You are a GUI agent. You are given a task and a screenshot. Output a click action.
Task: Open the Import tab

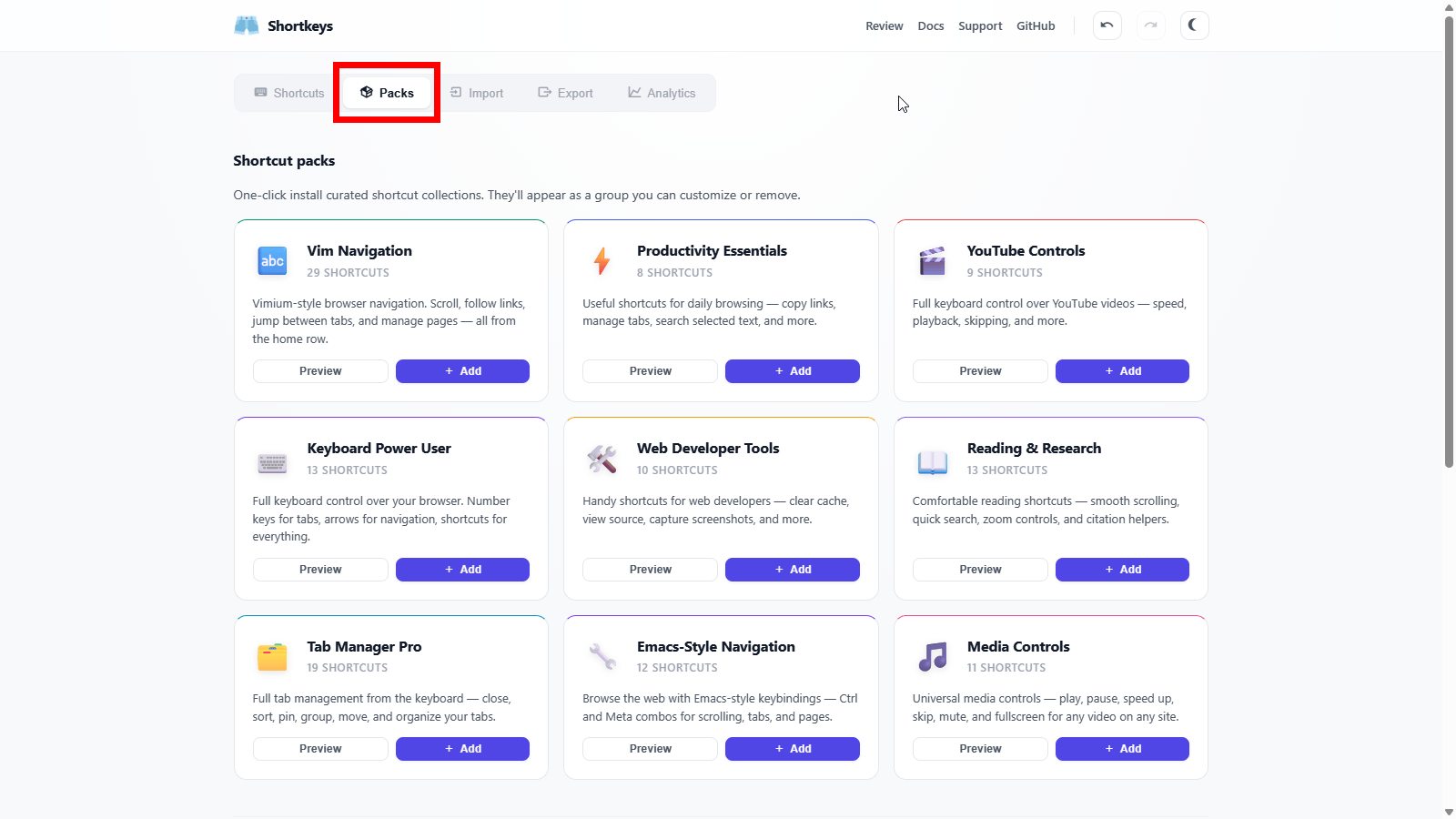click(x=477, y=93)
